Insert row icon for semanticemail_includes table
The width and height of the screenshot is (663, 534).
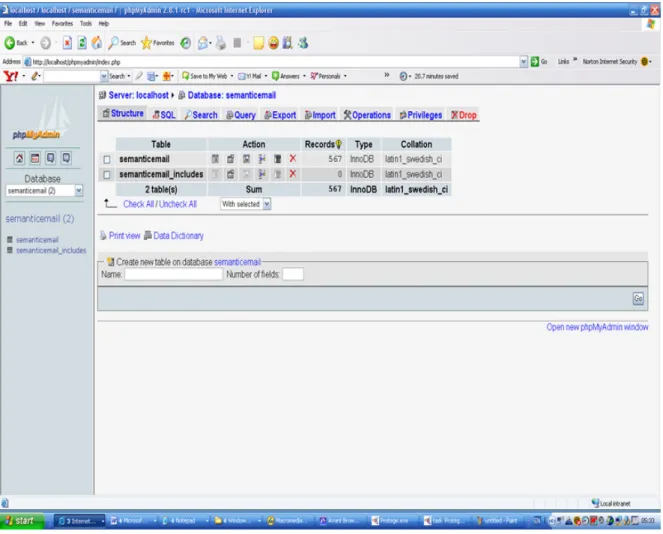[262, 175]
